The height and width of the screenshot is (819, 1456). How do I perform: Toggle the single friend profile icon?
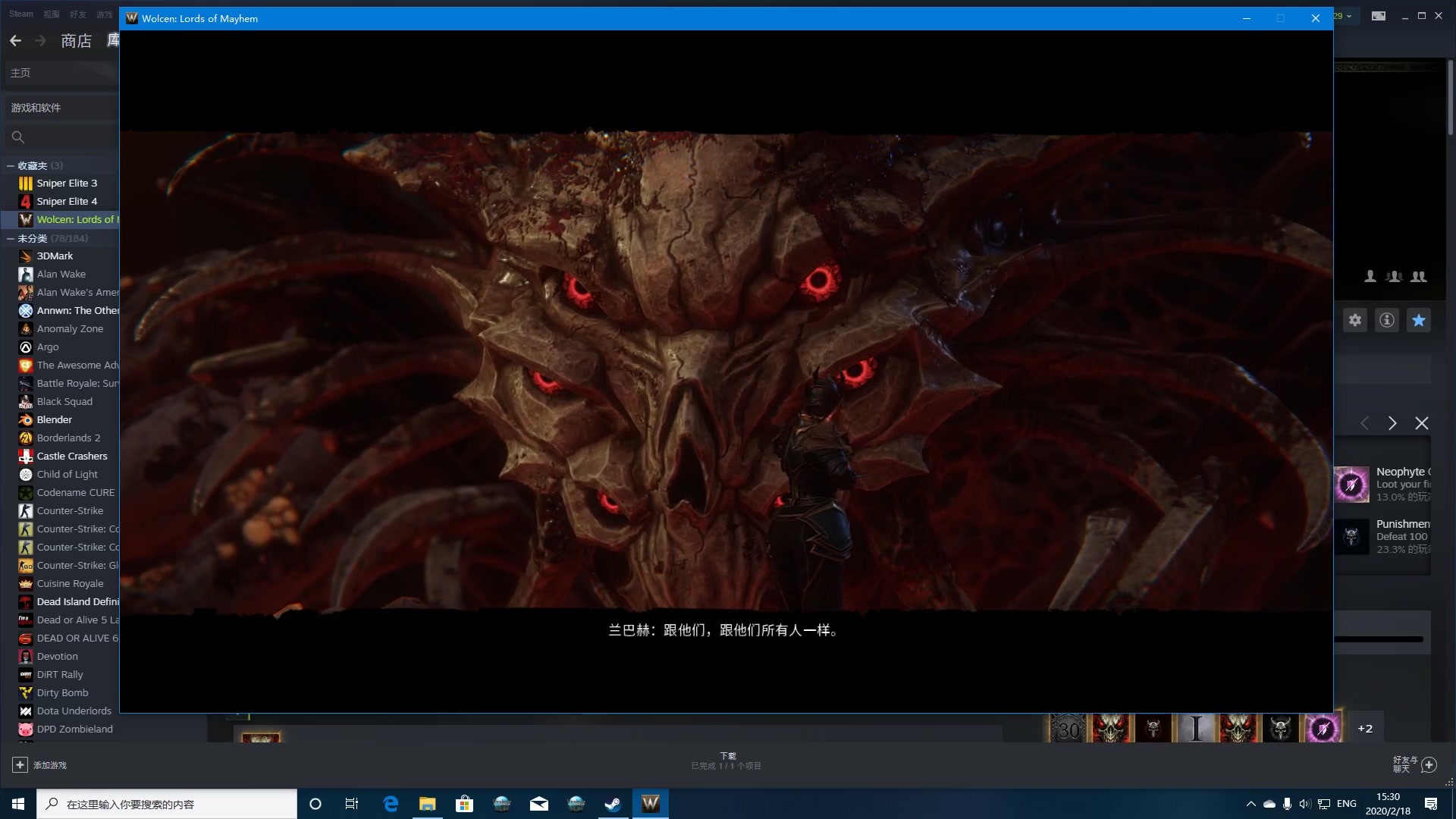[x=1370, y=276]
